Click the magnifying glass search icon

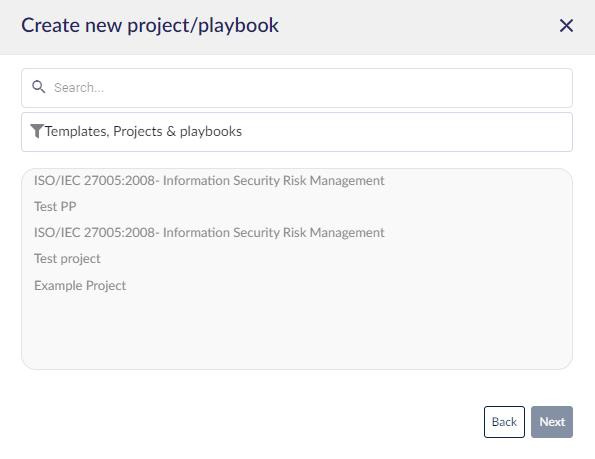click(38, 87)
